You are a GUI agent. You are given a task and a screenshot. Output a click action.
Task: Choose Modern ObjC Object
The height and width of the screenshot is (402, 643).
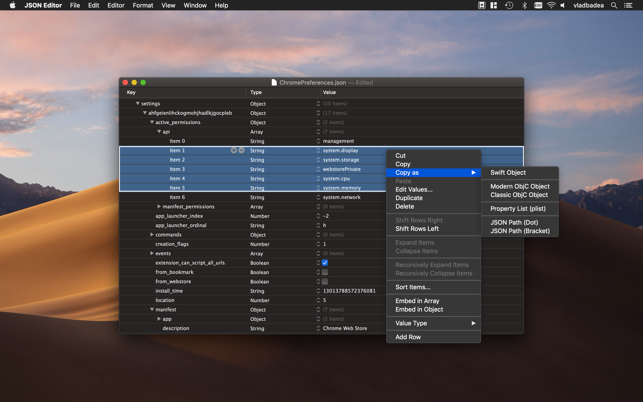(520, 186)
